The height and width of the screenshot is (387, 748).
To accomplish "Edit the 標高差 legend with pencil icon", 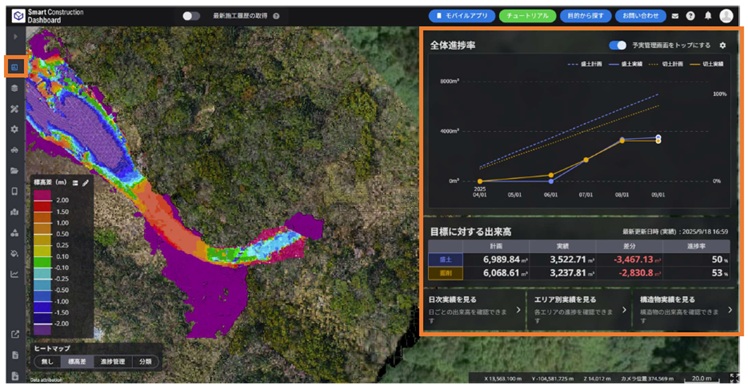I will point(85,183).
